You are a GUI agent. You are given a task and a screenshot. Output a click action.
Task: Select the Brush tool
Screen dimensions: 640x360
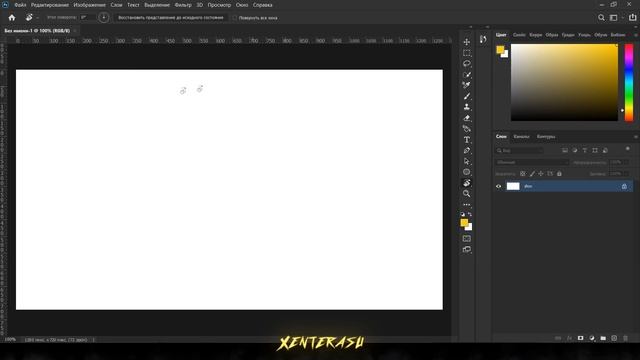(467, 96)
